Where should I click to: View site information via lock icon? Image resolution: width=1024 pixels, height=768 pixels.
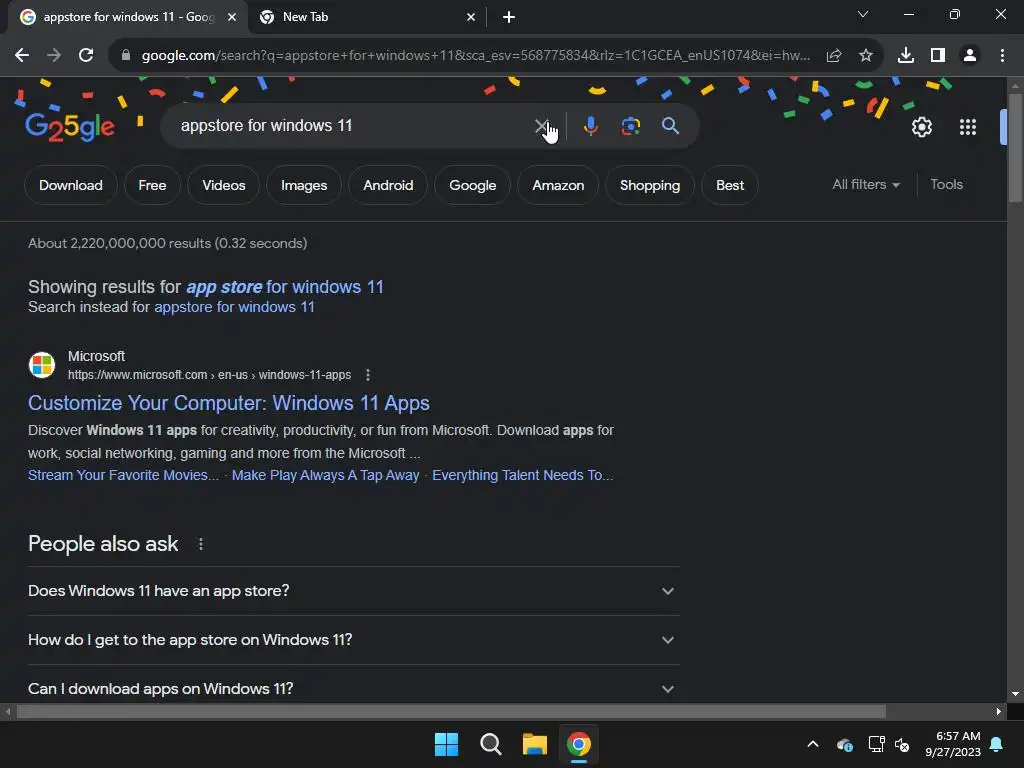click(x=125, y=56)
